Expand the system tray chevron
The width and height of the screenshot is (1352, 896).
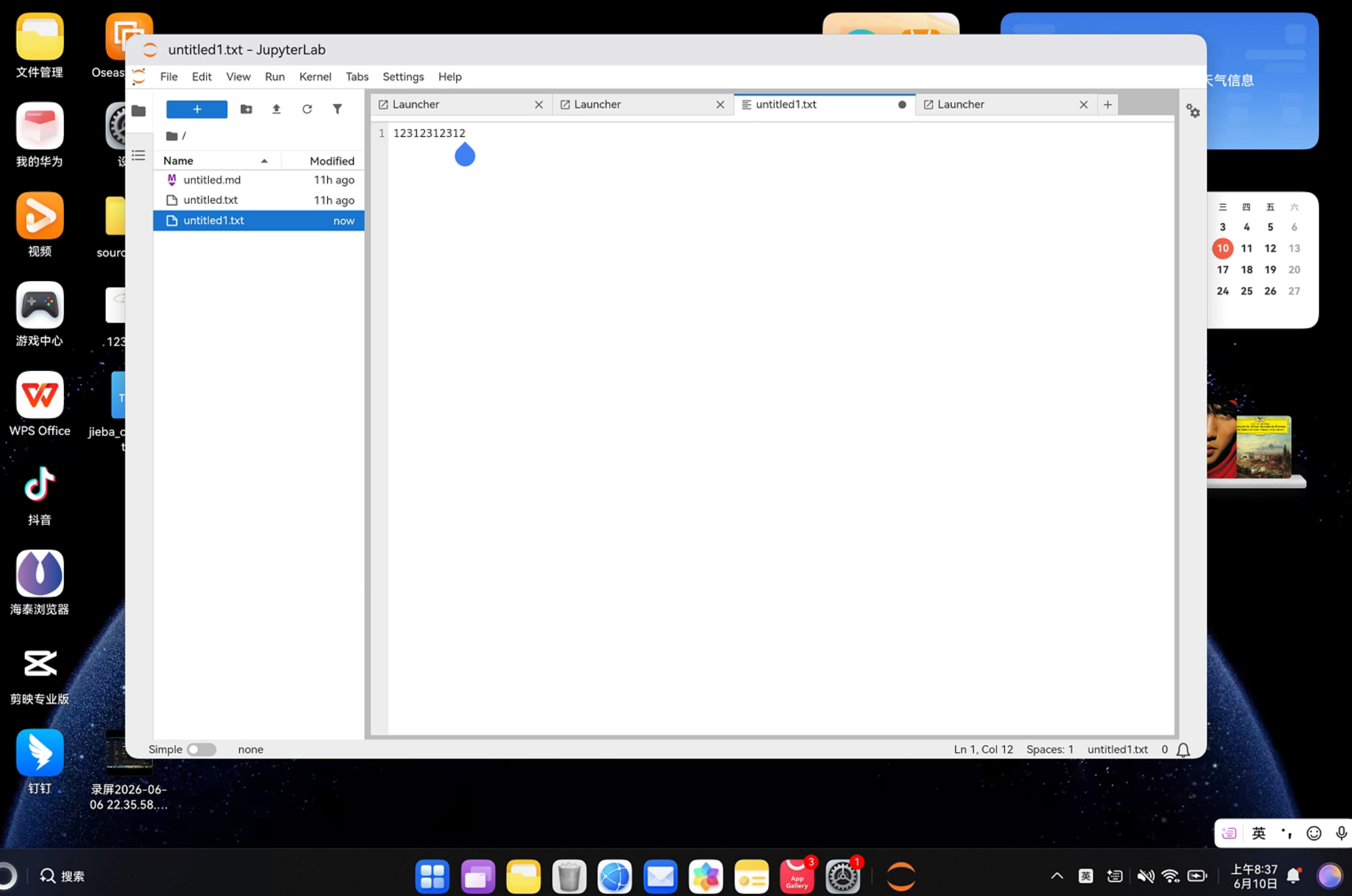click(1057, 876)
